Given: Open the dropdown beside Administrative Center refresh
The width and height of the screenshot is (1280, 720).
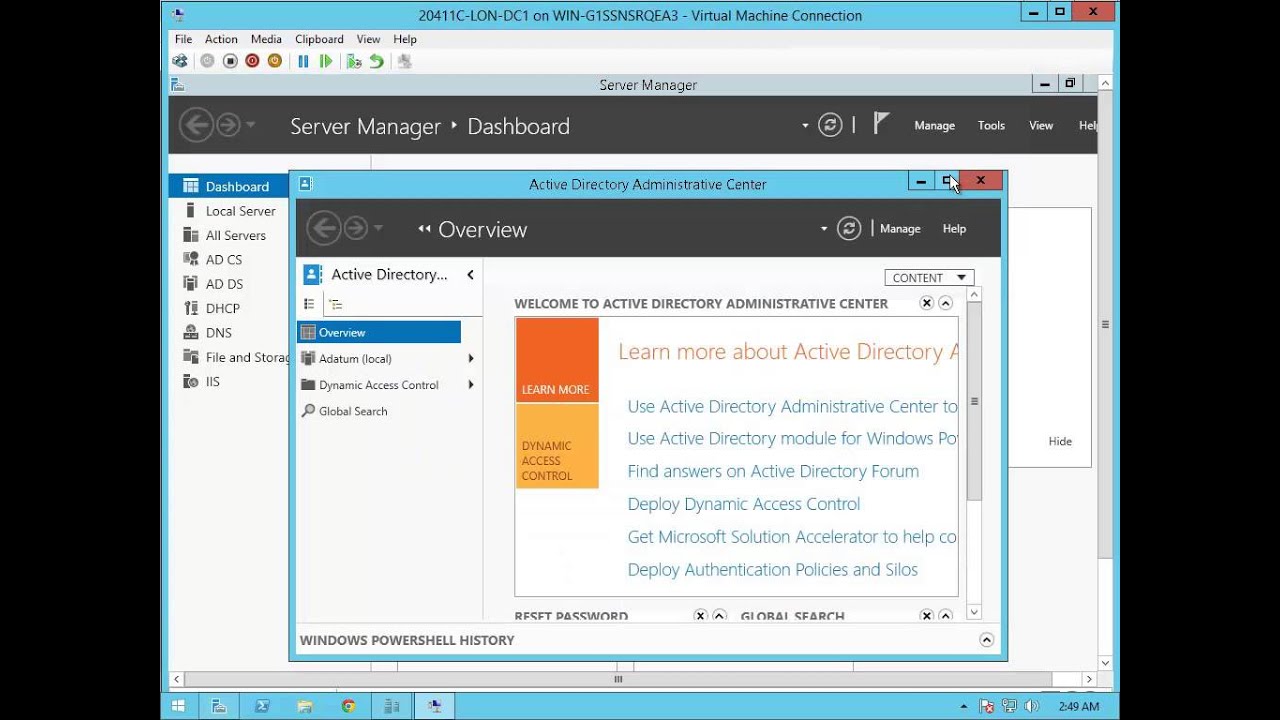Looking at the screenshot, I should pos(824,229).
